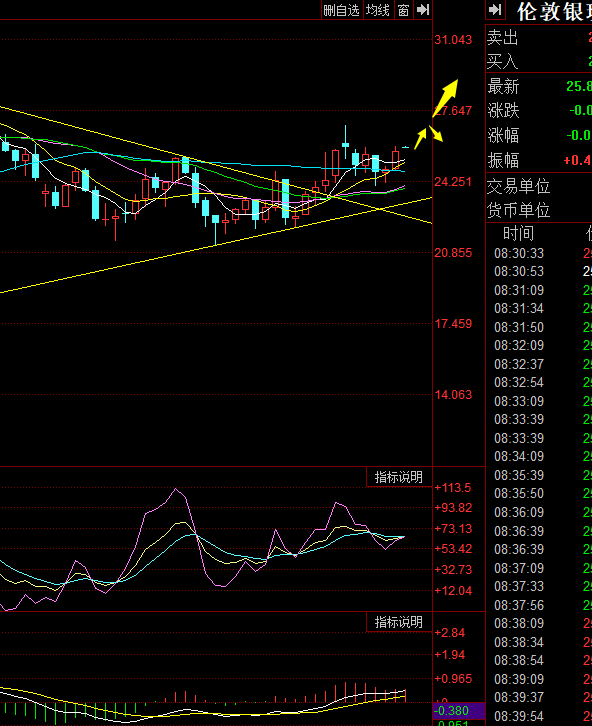Select the 08:35:39 tick row
Viewport: 592px width, 726px height.
539,476
